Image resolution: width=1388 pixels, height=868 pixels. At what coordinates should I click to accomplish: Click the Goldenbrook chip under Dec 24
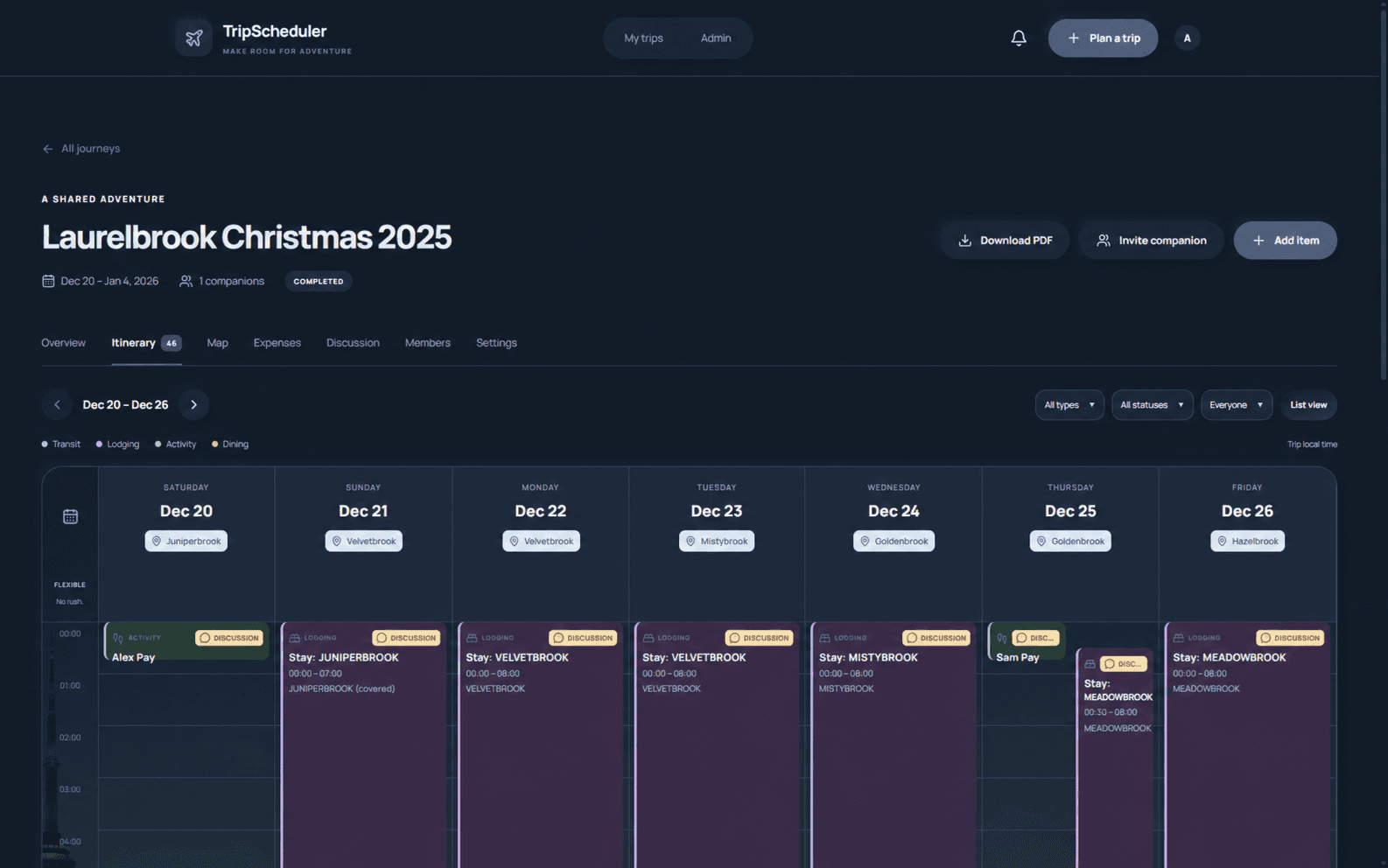tap(894, 541)
